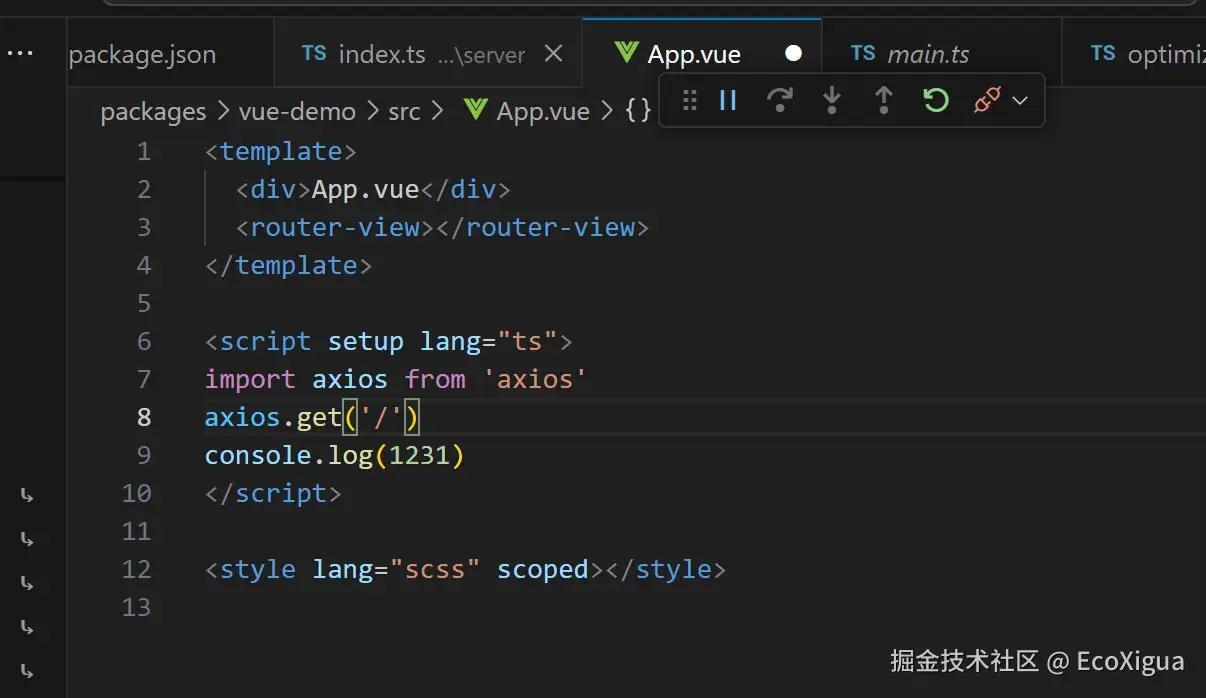The height and width of the screenshot is (698, 1206).
Task: Restart debugging with the green circular arrow
Action: point(935,100)
